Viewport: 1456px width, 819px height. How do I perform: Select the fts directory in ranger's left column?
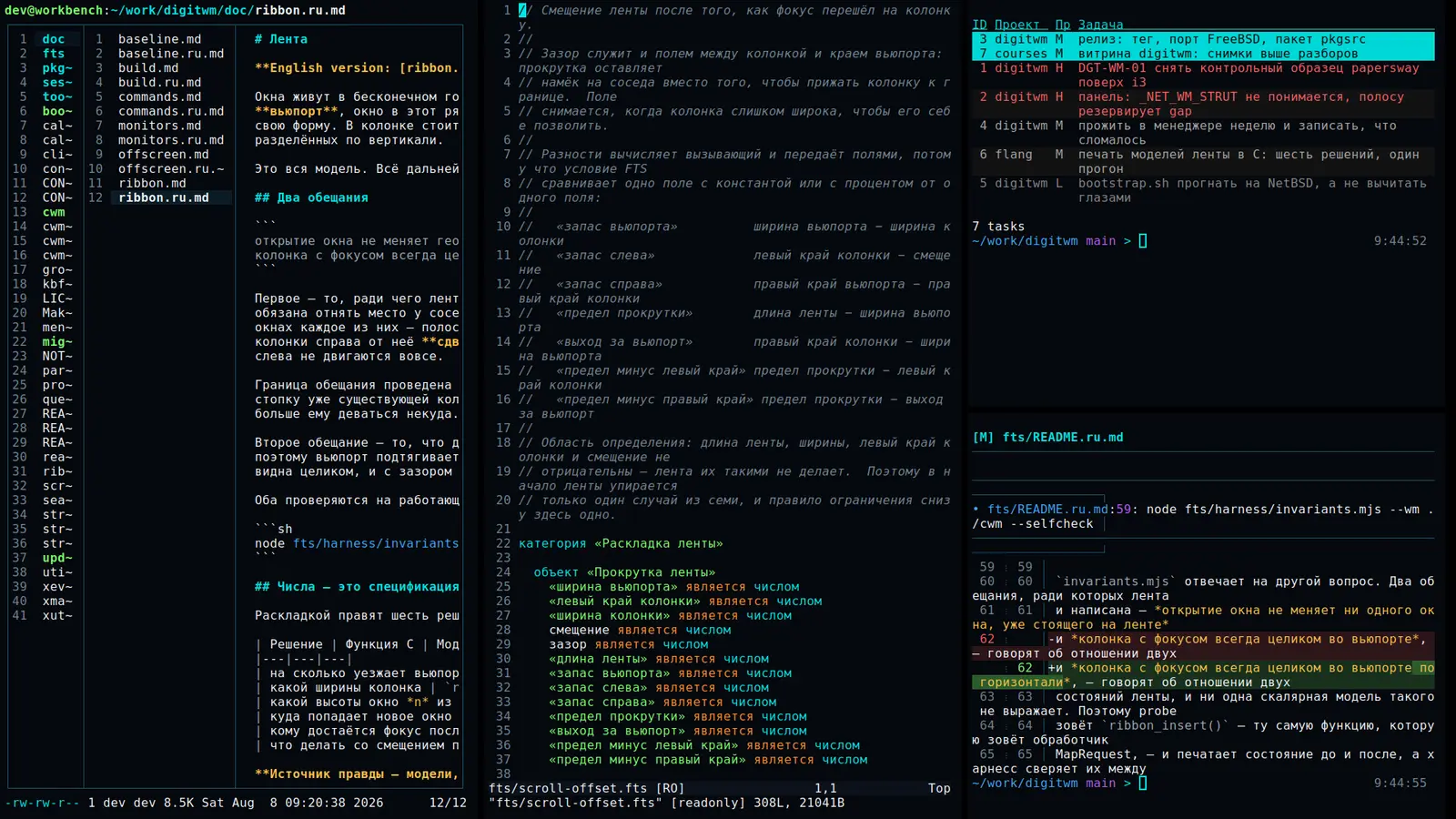click(54, 54)
